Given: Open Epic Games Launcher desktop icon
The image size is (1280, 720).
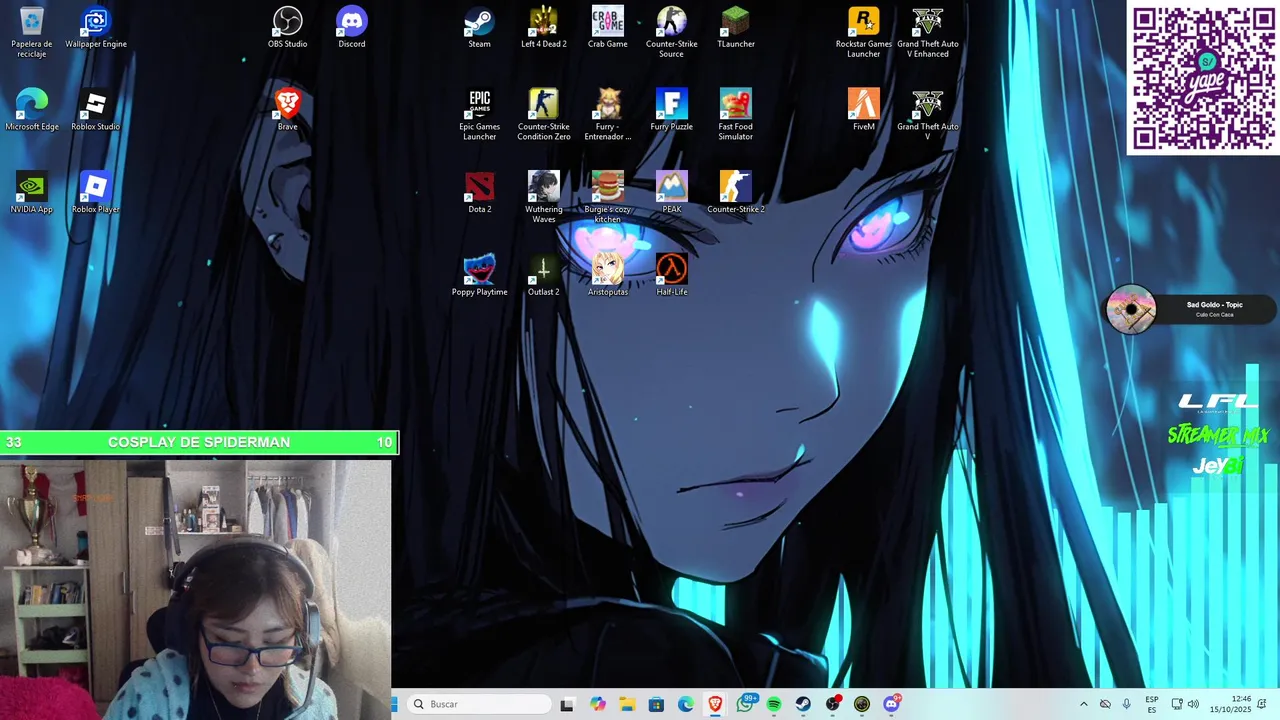Looking at the screenshot, I should pyautogui.click(x=480, y=115).
